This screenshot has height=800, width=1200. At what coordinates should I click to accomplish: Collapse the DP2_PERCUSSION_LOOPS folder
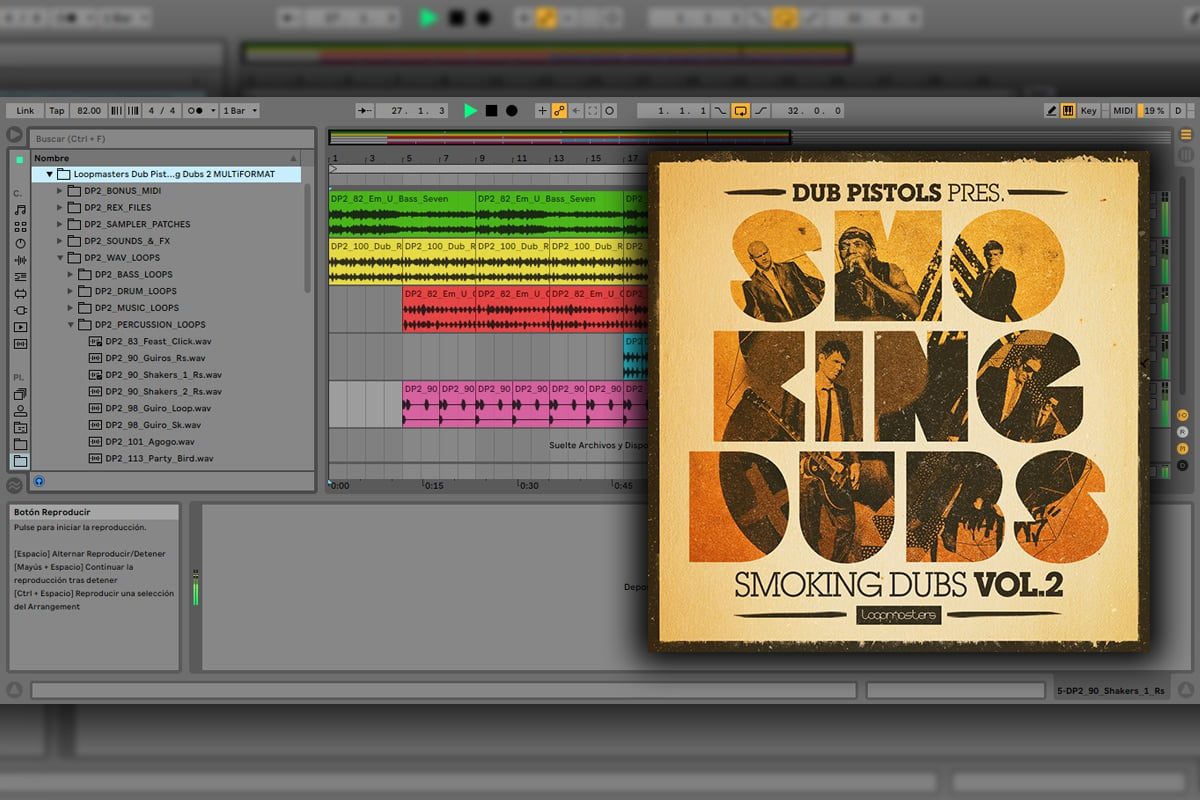click(x=71, y=324)
